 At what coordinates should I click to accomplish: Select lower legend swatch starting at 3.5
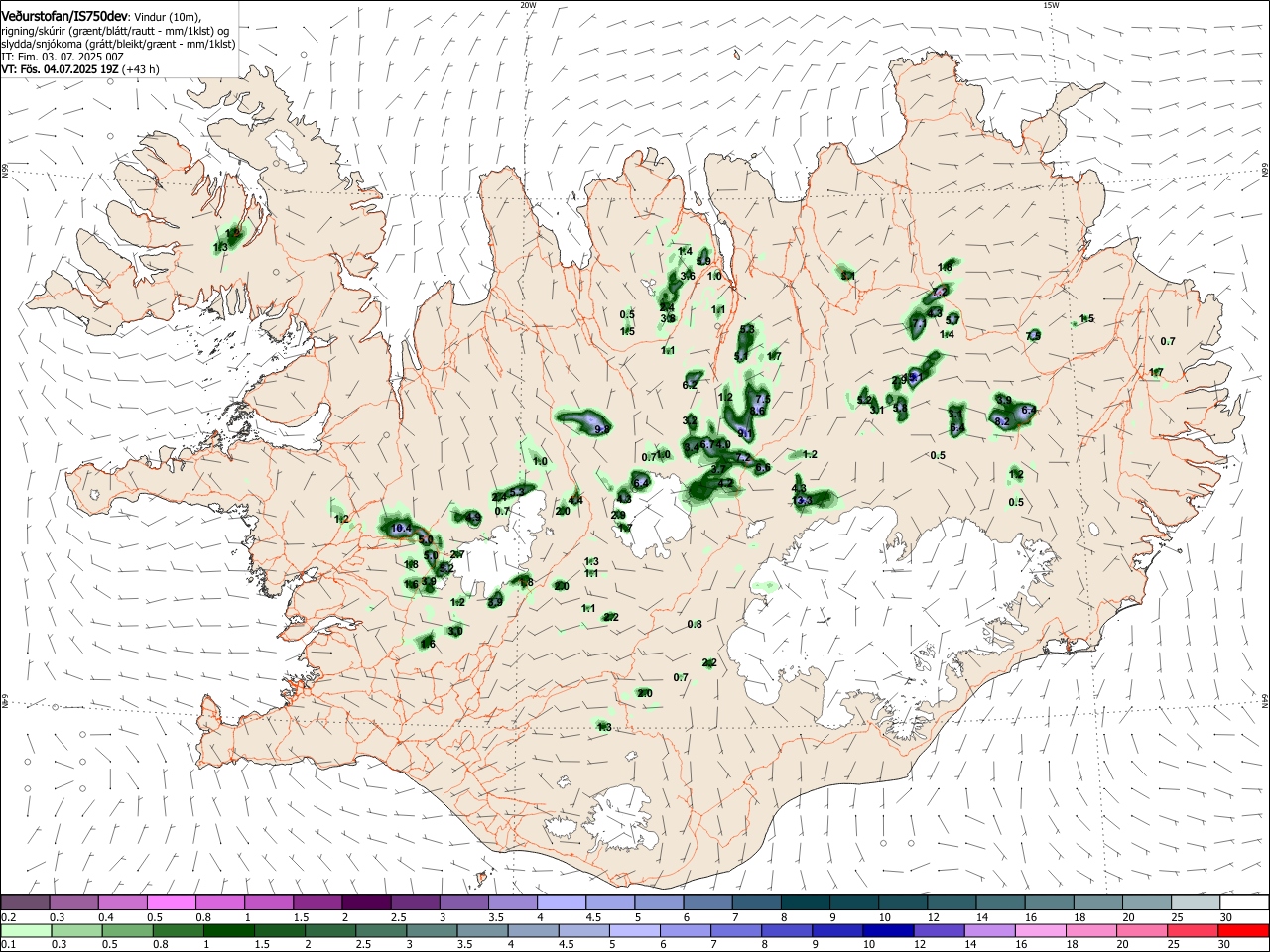tap(481, 930)
